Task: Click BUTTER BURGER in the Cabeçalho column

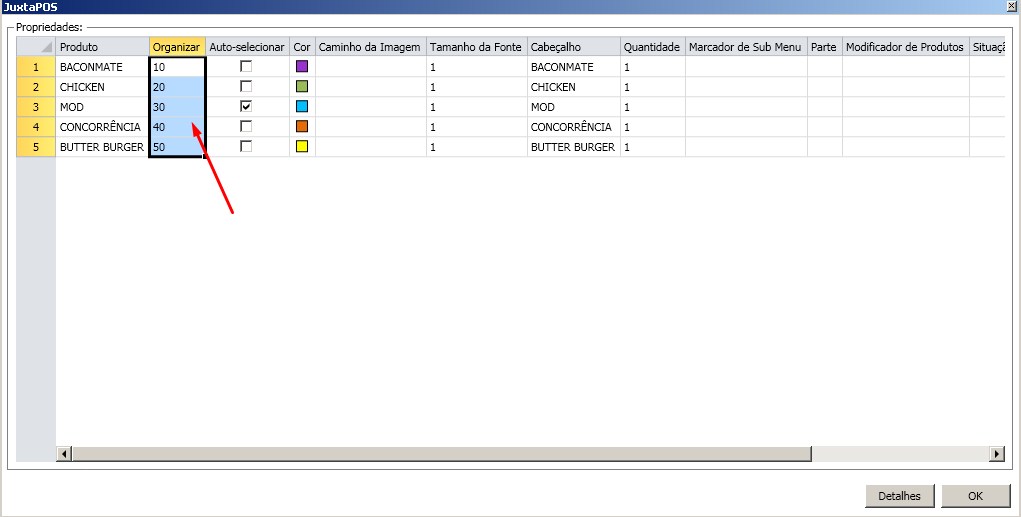Action: (x=573, y=147)
